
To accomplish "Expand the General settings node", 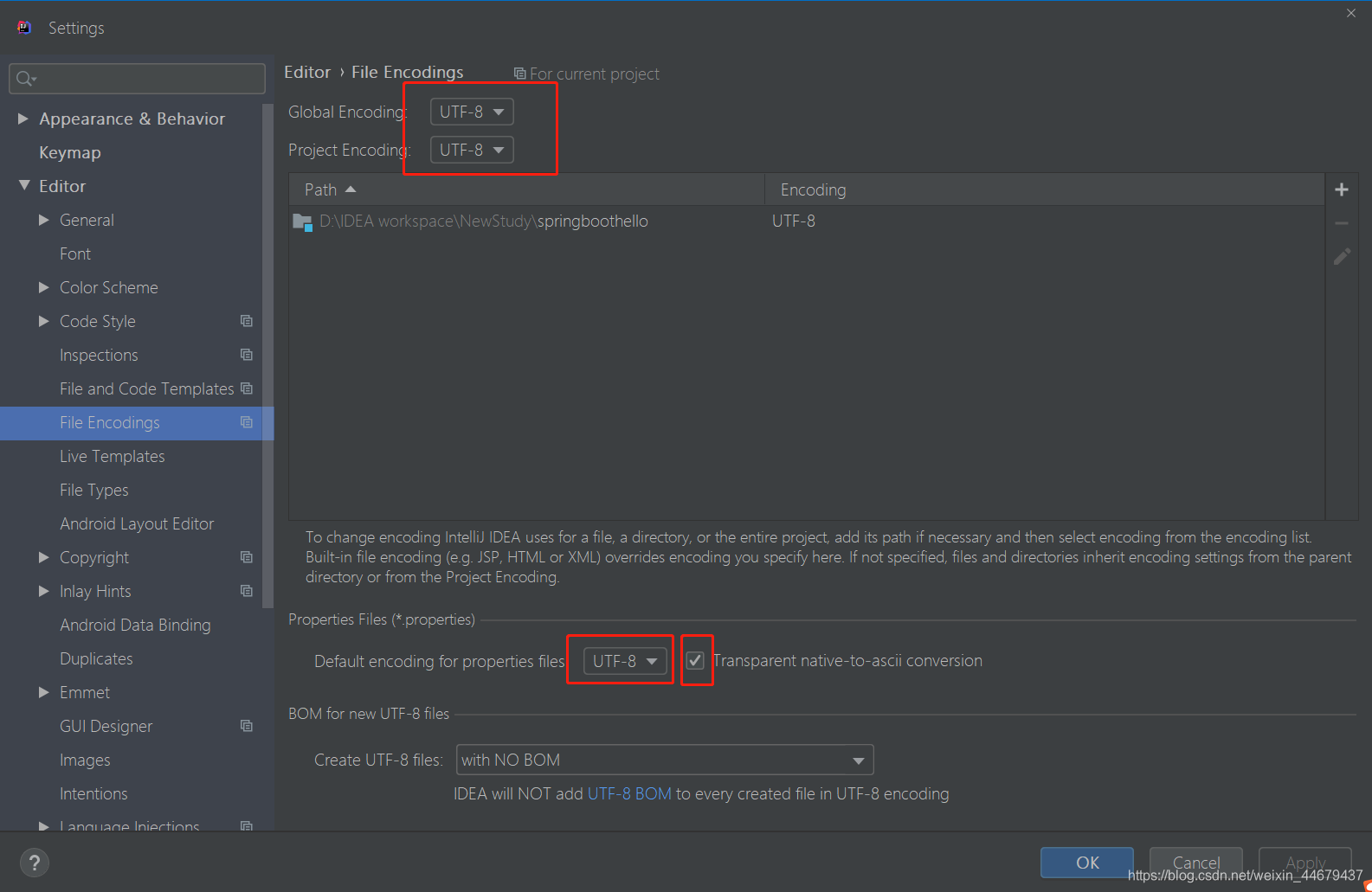I will click(x=44, y=220).
